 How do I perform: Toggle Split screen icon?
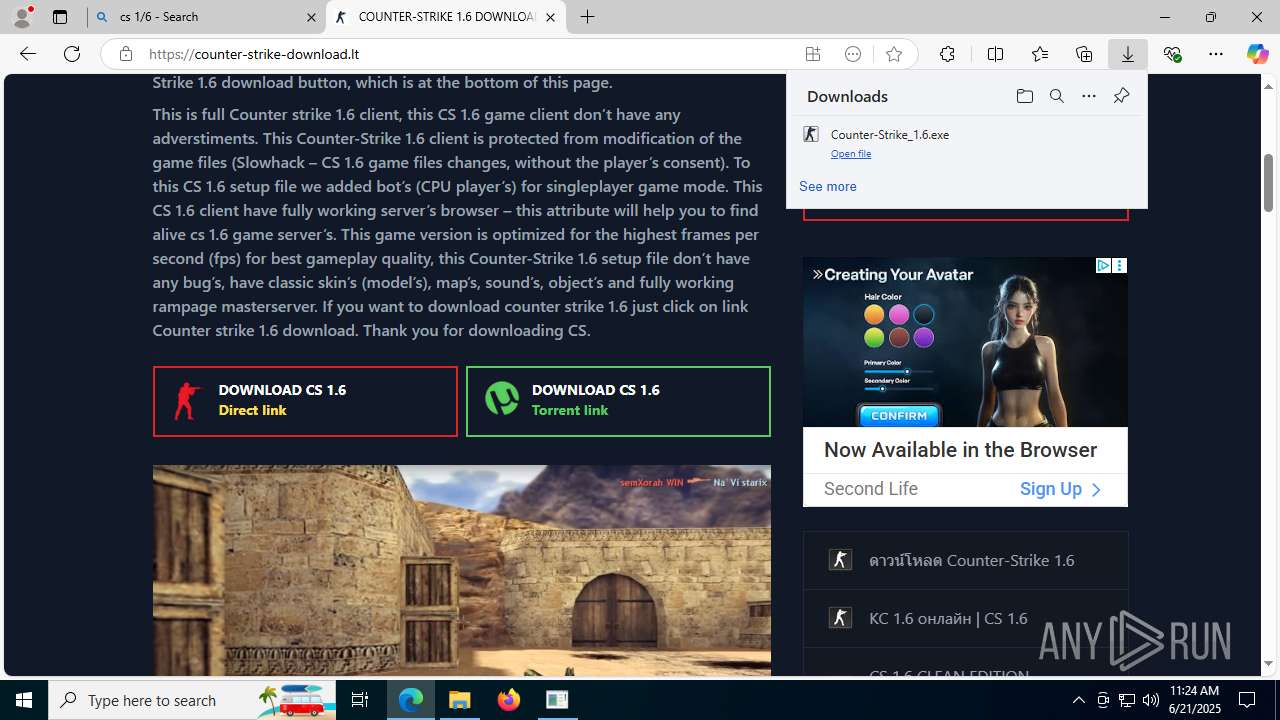pyautogui.click(x=995, y=54)
